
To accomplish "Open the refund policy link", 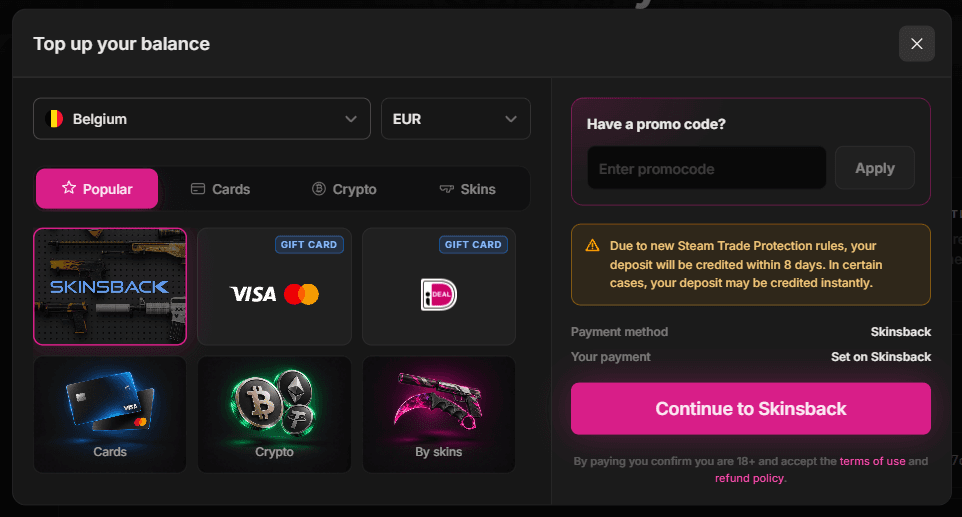I will [749, 478].
